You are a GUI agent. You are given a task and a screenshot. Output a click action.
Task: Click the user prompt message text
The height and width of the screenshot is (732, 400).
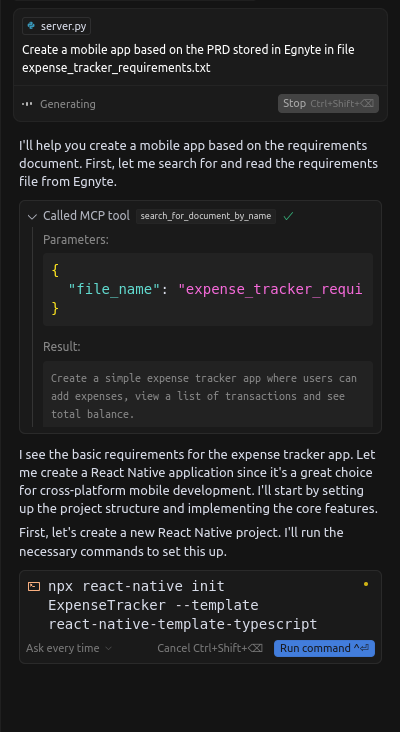coord(188,58)
